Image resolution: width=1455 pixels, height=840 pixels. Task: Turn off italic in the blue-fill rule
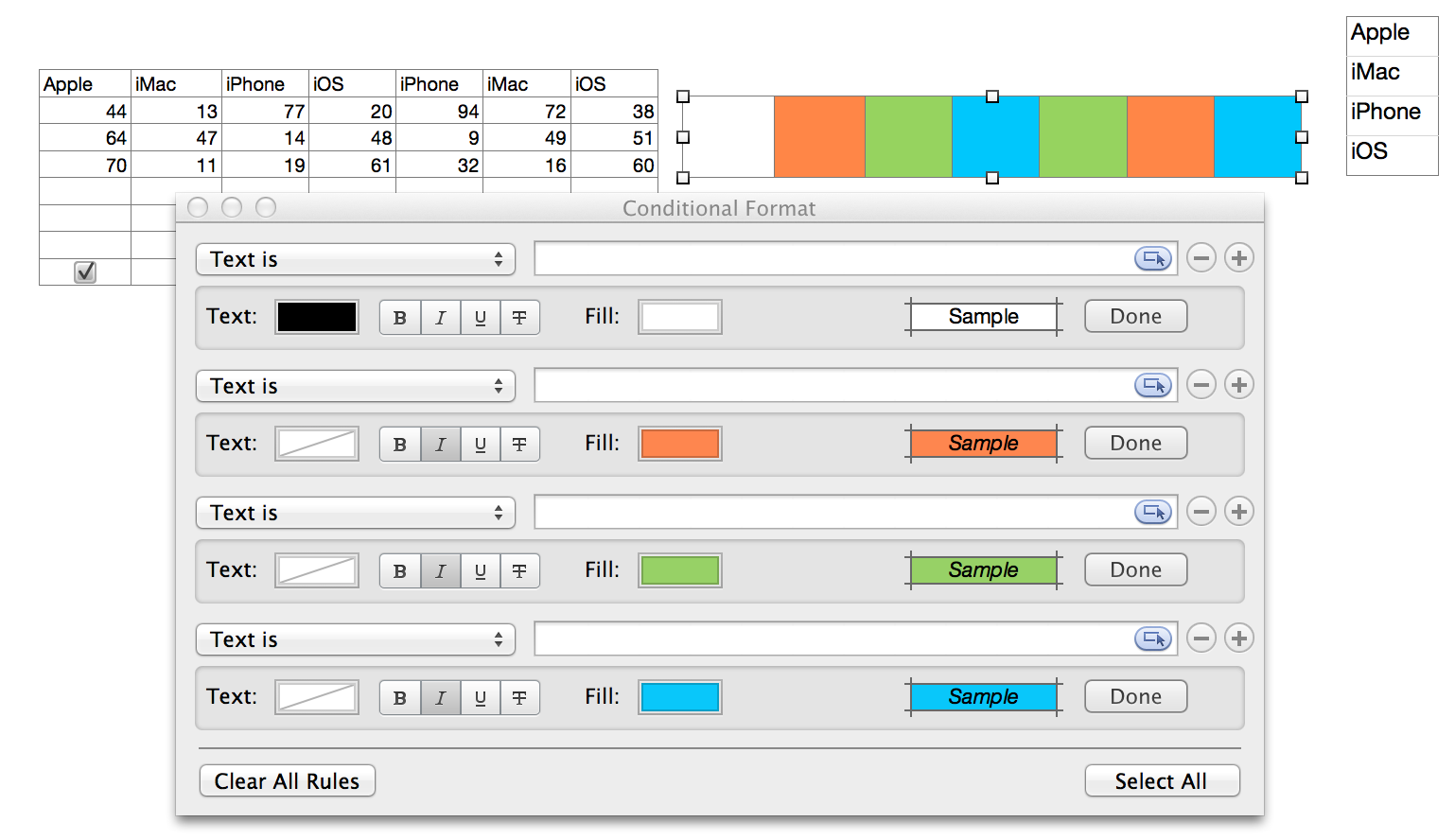point(440,698)
